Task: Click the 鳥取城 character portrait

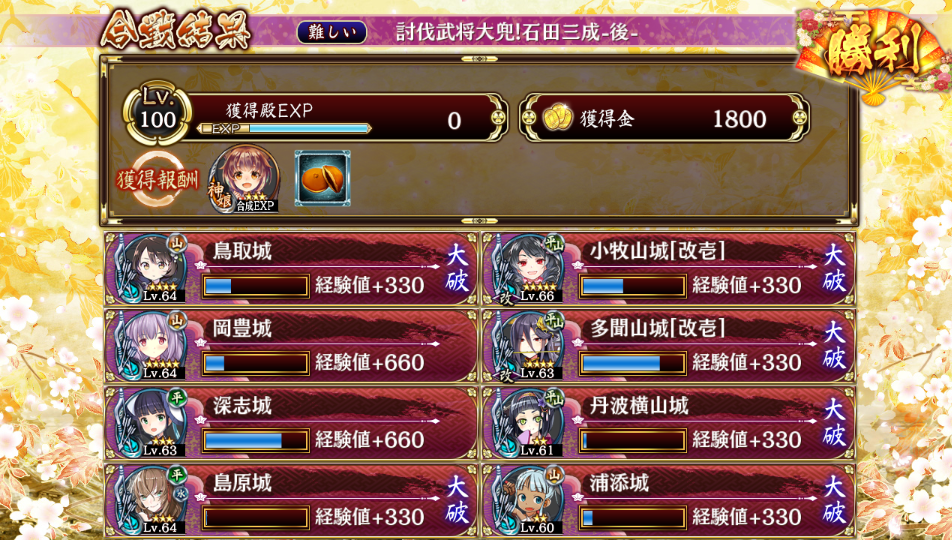Action: pyautogui.click(x=153, y=268)
